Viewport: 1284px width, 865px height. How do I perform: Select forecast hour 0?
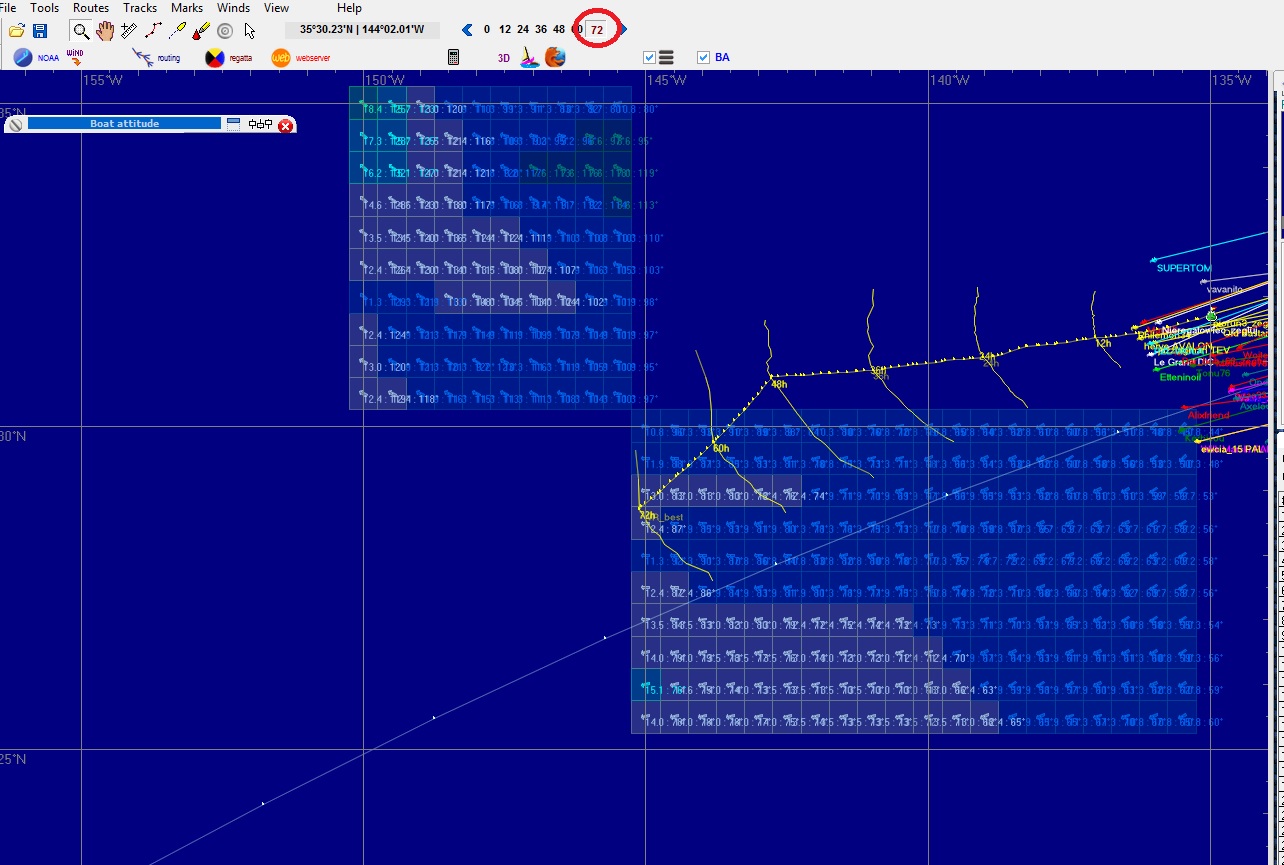click(x=487, y=30)
